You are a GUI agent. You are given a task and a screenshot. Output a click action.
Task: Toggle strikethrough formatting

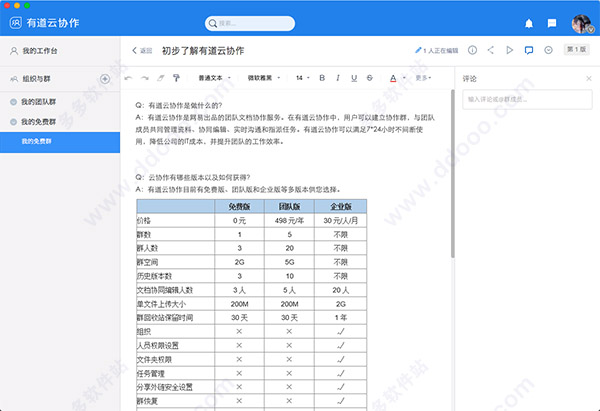(x=370, y=78)
